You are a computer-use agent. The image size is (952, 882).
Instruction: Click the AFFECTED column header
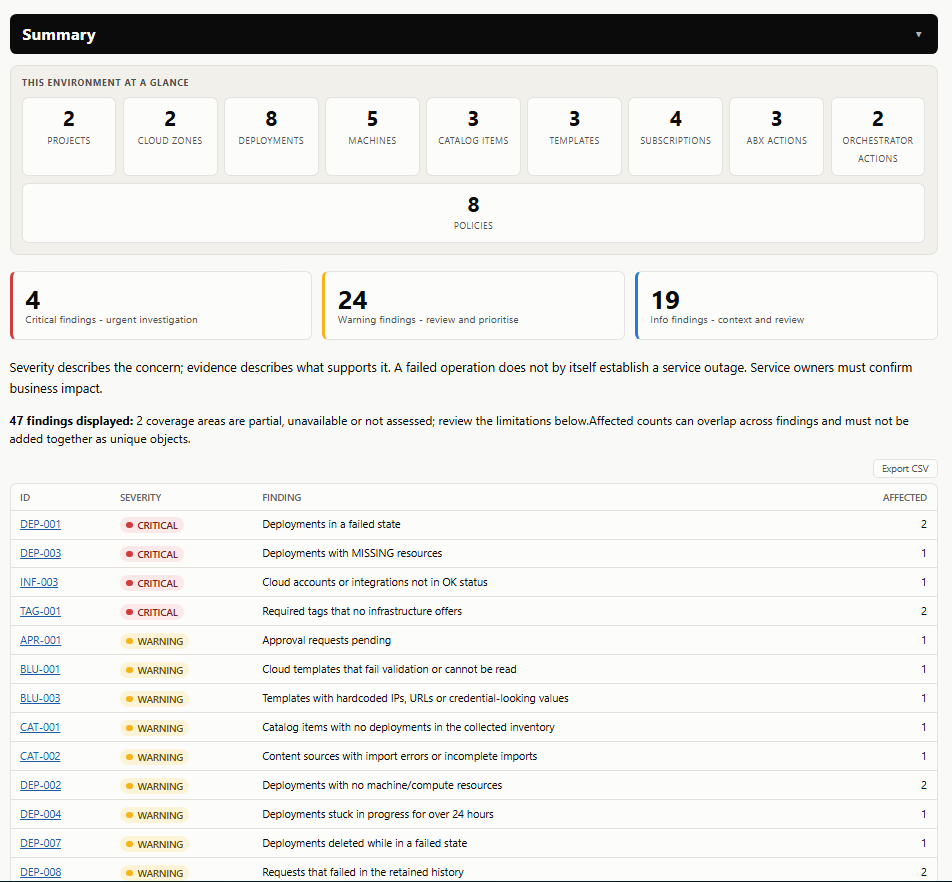pyautogui.click(x=905, y=498)
